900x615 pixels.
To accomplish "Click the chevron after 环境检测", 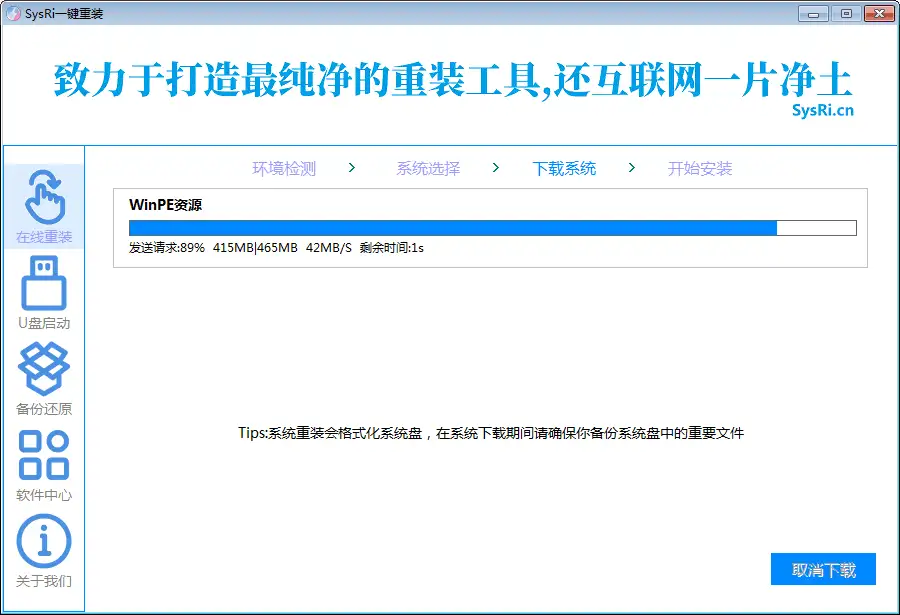I will [352, 168].
